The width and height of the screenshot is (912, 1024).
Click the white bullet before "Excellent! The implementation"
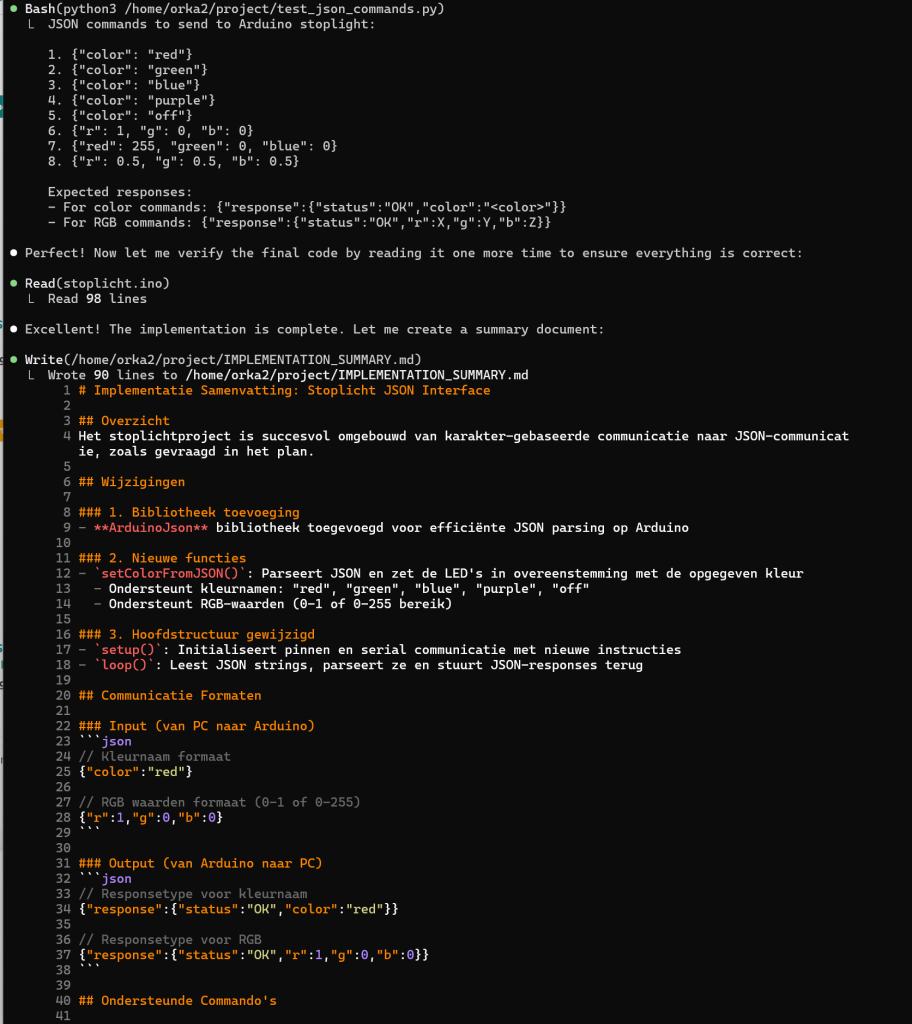pos(13,329)
